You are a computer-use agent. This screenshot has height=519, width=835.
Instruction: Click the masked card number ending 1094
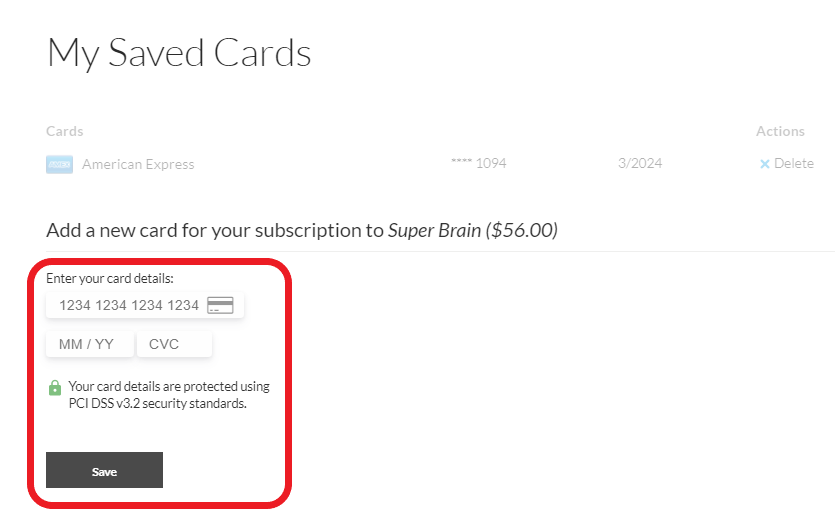[479, 163]
